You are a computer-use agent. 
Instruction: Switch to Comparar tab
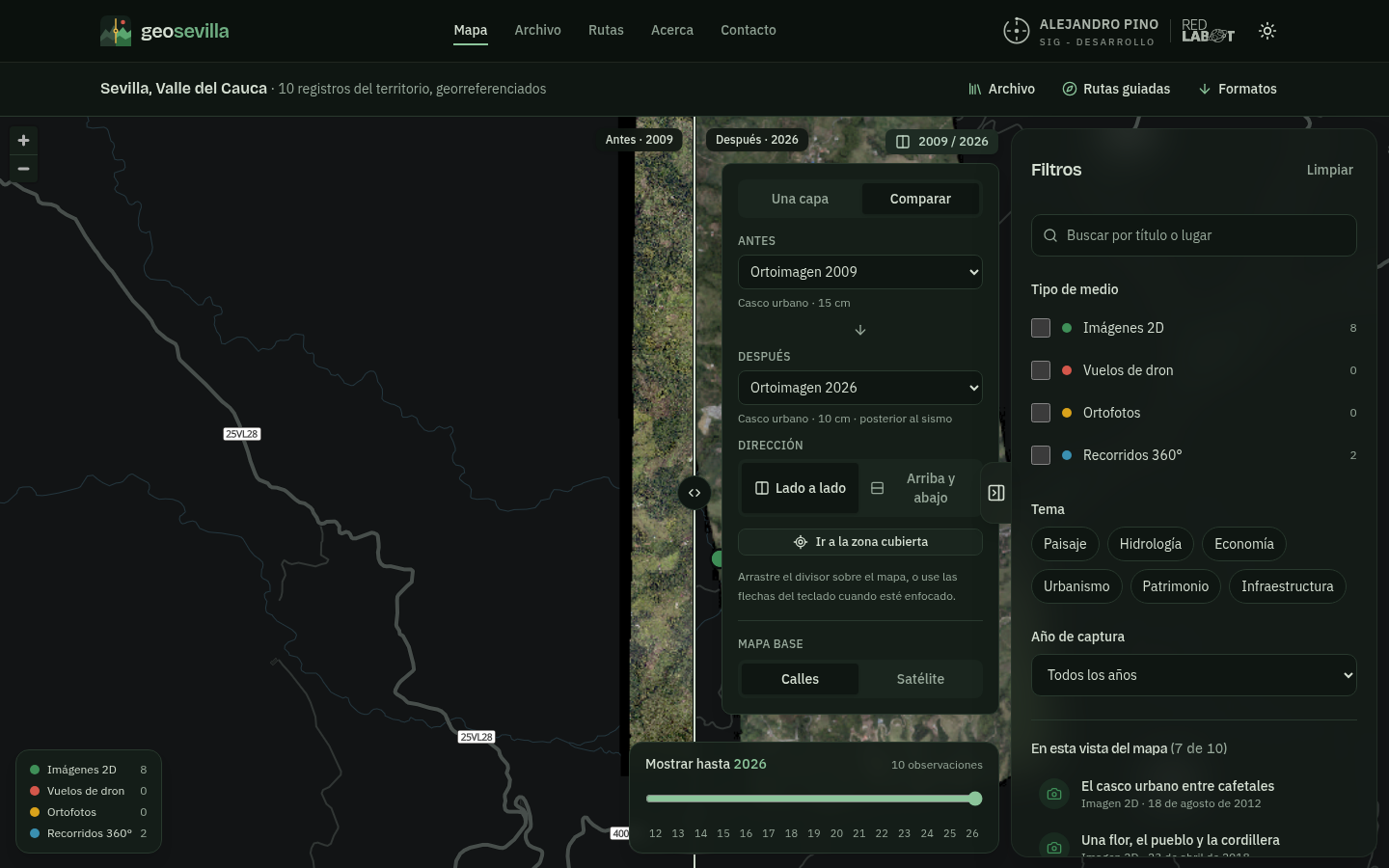[920, 199]
